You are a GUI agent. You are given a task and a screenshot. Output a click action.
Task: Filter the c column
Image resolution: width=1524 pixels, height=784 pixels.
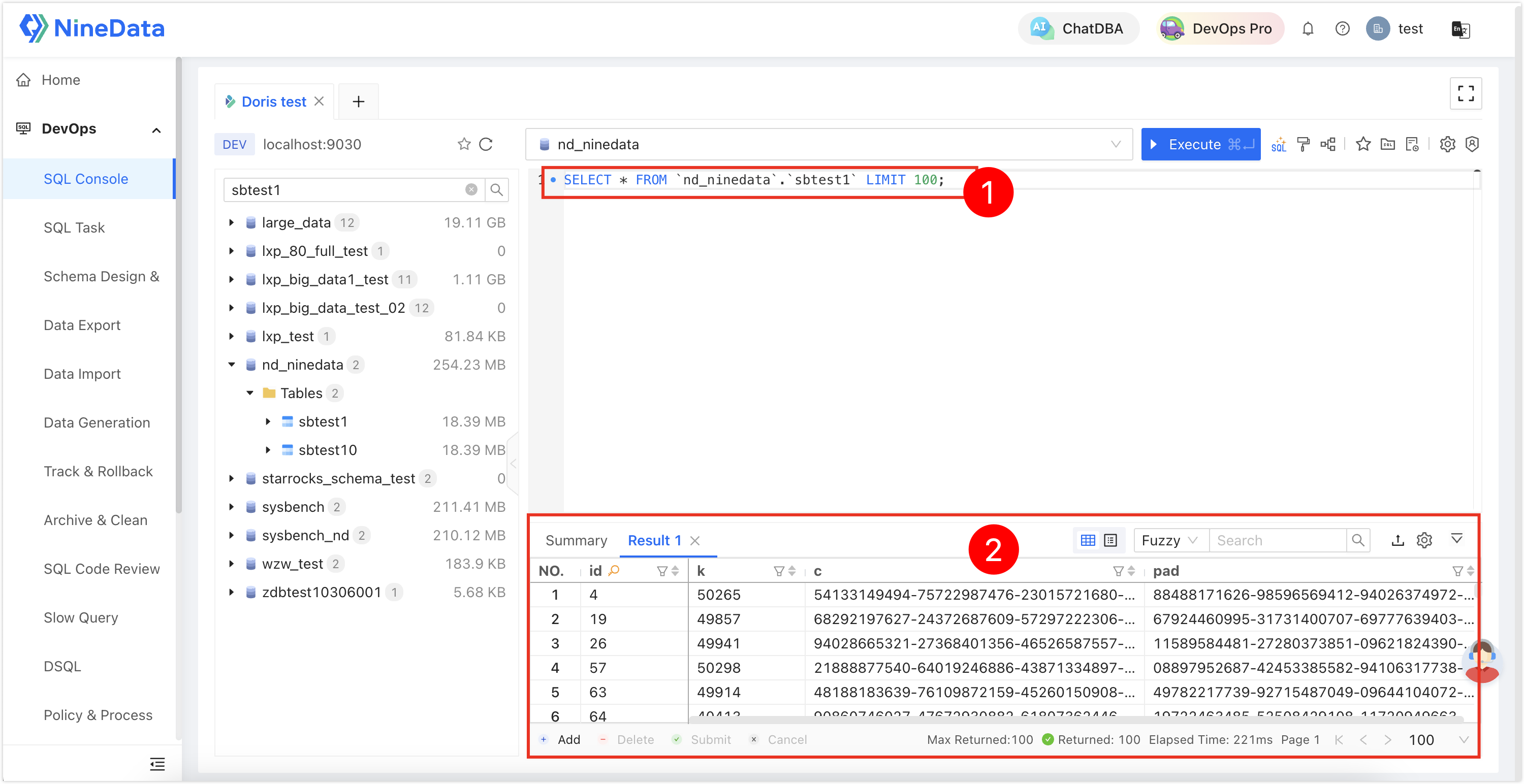tap(1118, 571)
